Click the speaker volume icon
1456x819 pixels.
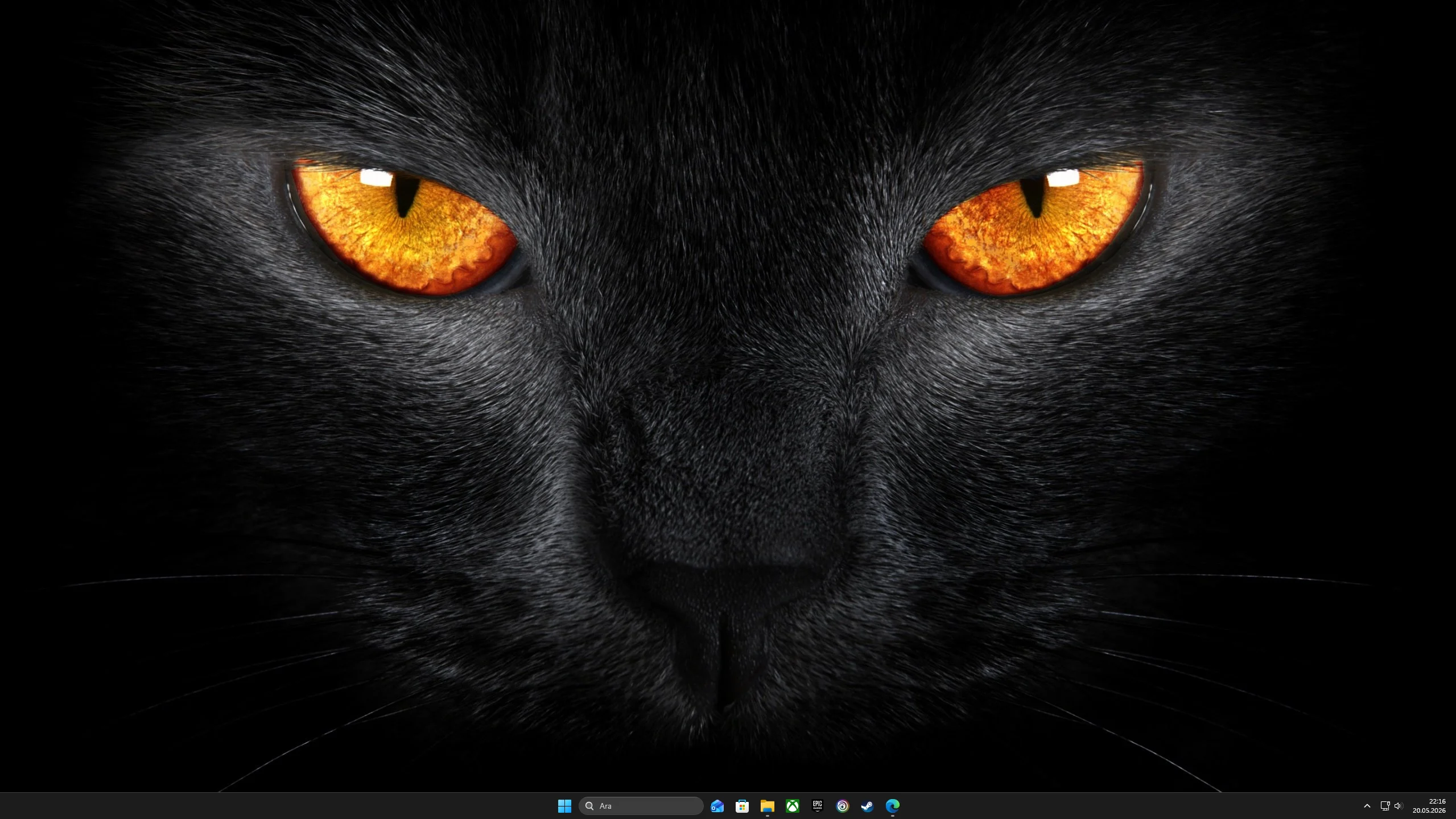[x=1398, y=806]
